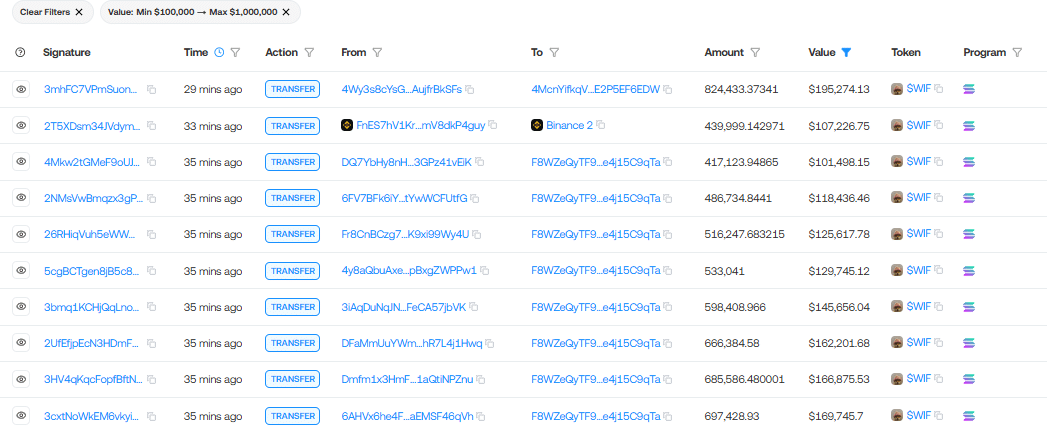
Task: Select amount 533,041 cell
Action: tap(725, 270)
